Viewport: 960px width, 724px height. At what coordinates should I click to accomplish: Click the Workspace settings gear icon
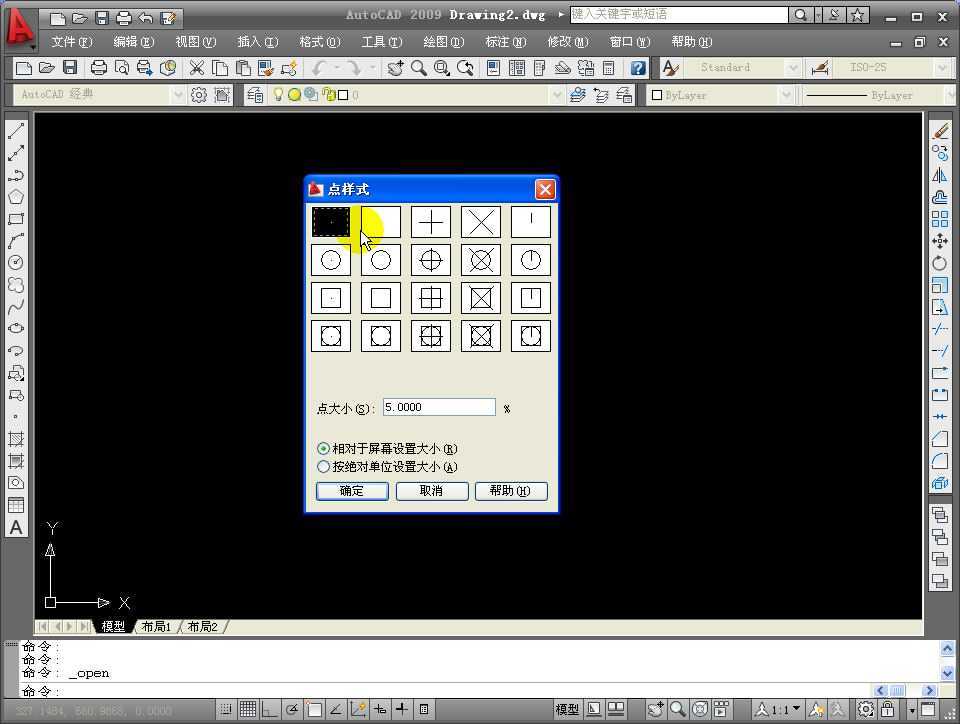[198, 95]
